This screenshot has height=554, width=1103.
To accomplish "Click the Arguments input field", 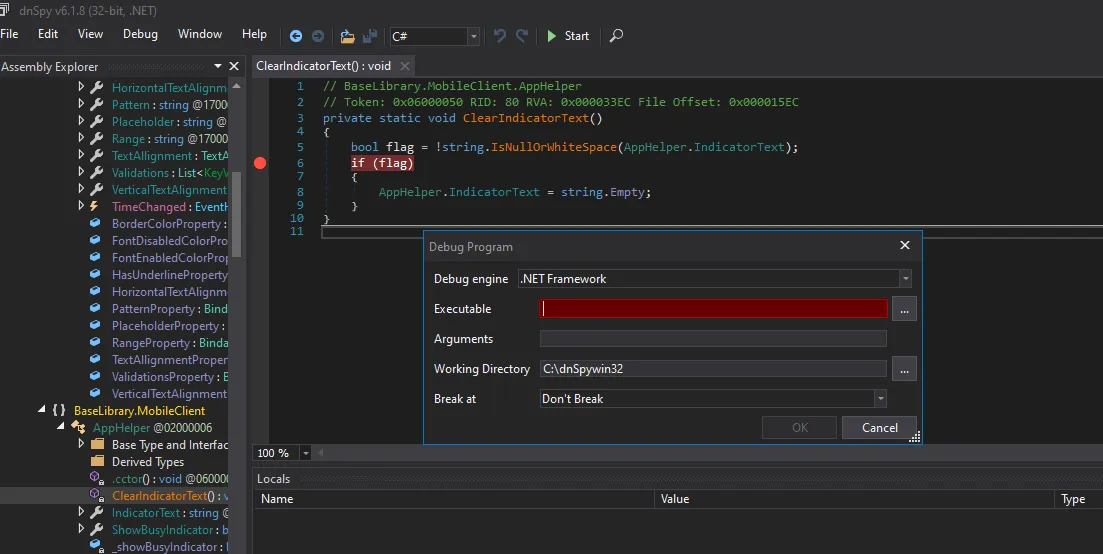I will click(x=713, y=339).
